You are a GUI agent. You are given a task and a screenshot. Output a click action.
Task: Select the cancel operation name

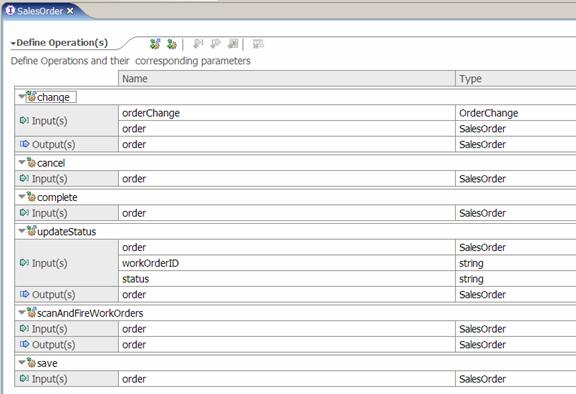tap(51, 163)
